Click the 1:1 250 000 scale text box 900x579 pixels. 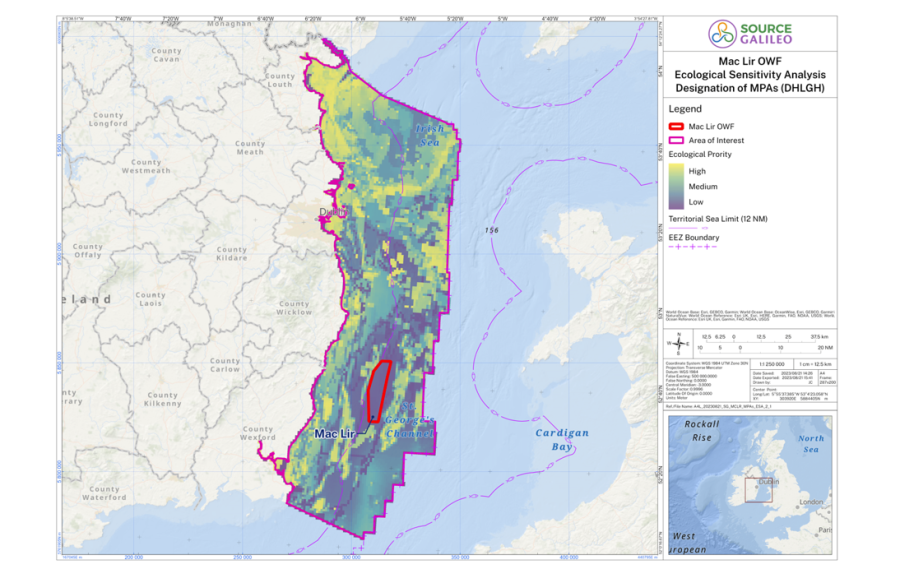[x=771, y=364]
